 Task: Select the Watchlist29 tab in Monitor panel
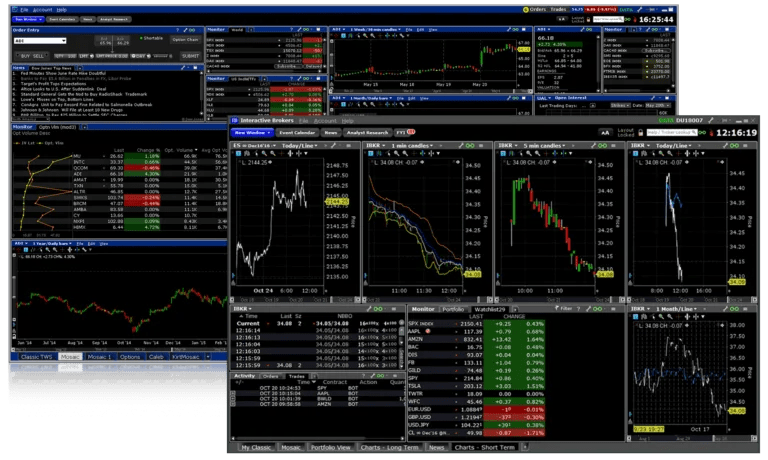[x=489, y=309]
